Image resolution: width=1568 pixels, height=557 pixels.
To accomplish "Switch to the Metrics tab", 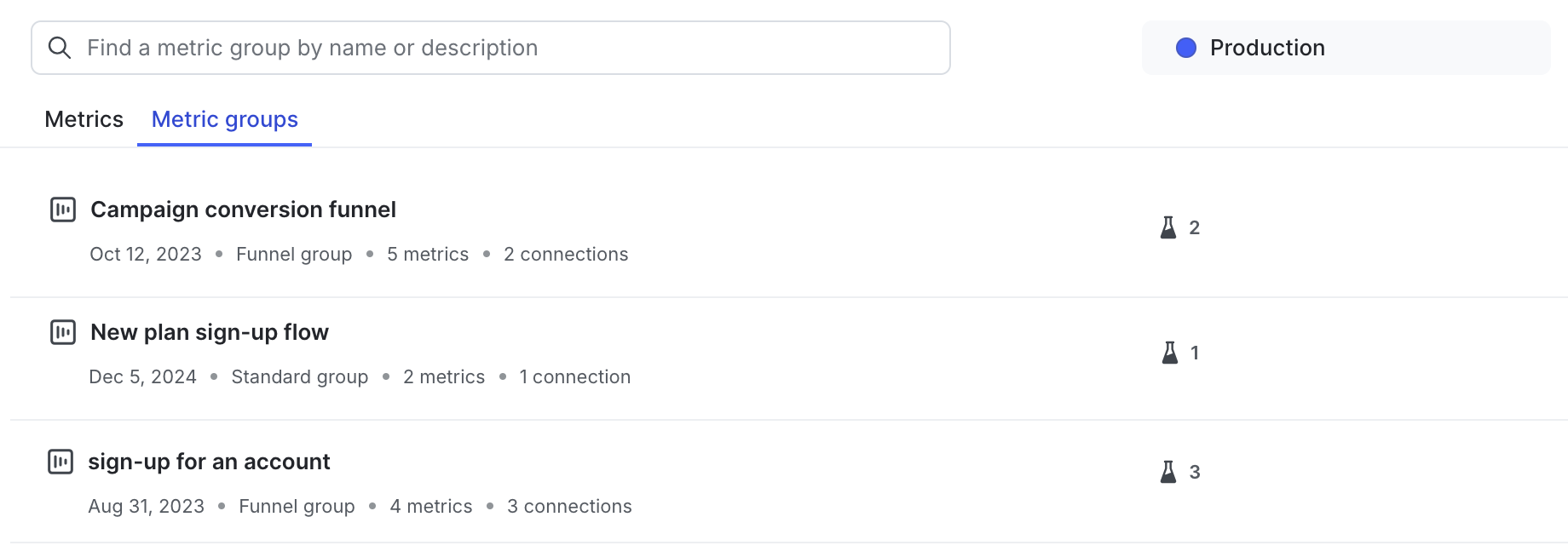I will click(x=84, y=119).
